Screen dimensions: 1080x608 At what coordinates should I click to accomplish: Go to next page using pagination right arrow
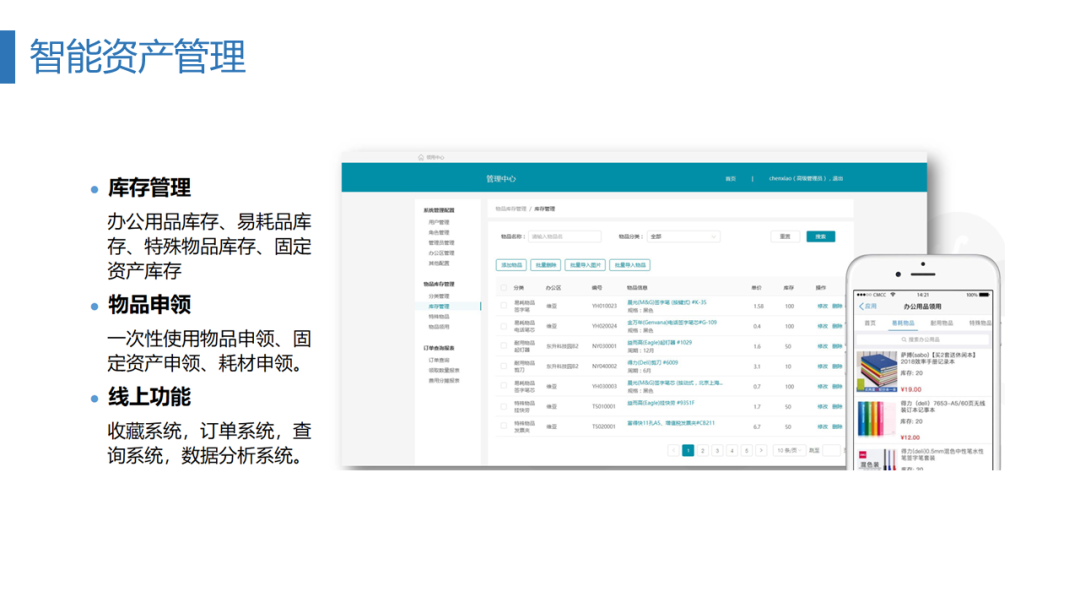click(761, 450)
